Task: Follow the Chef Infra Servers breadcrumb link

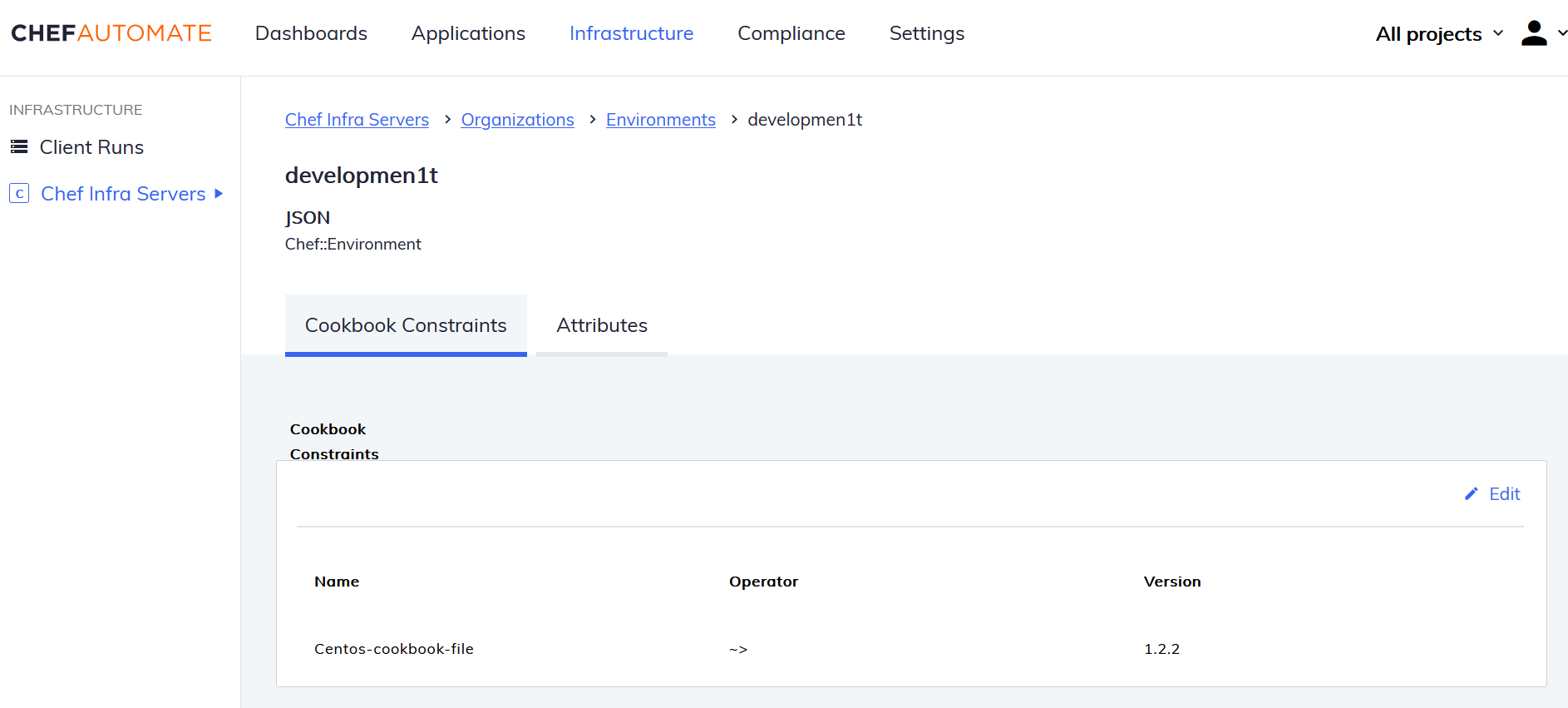Action: (x=357, y=120)
